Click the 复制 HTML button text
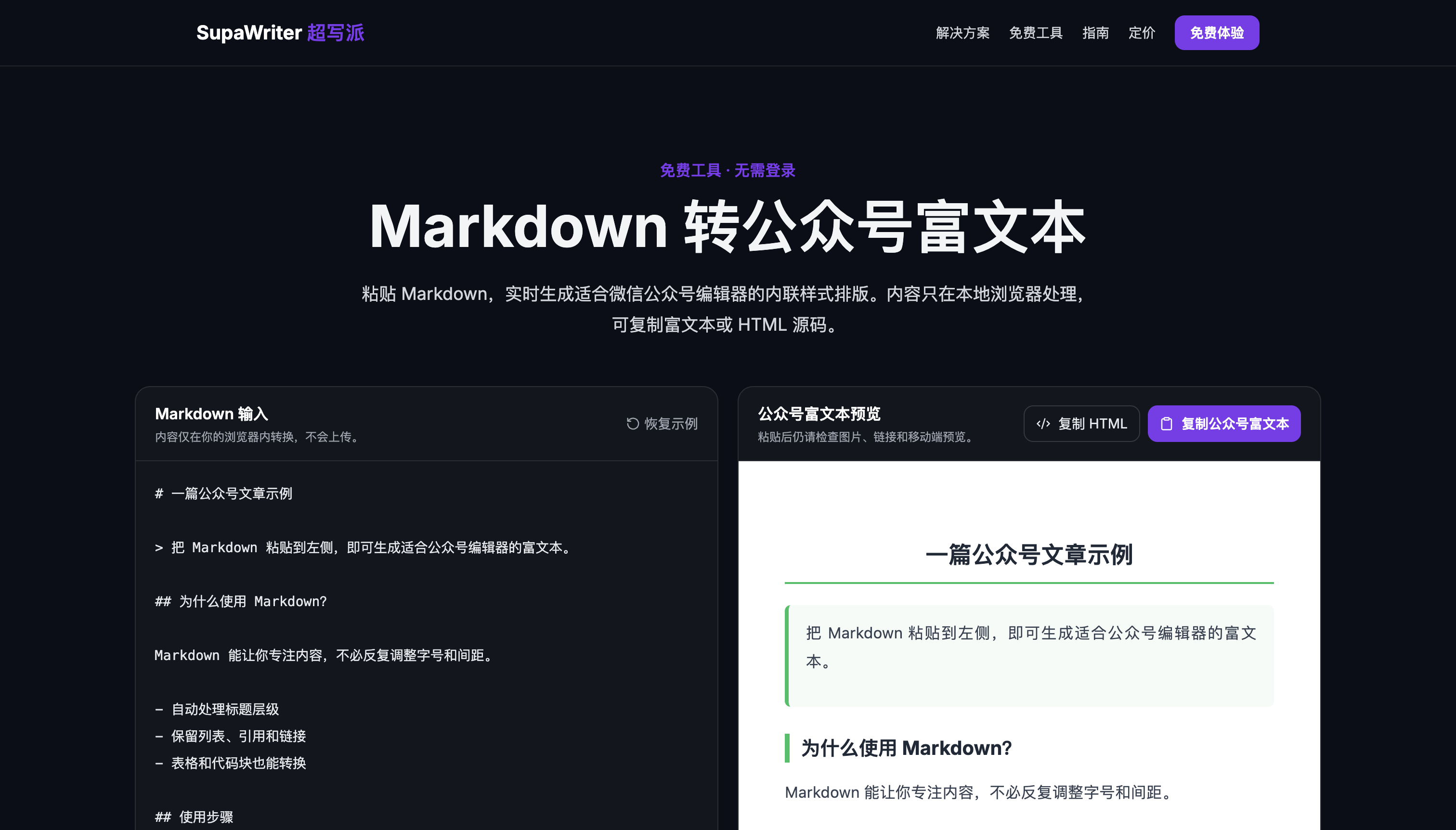 1092,424
